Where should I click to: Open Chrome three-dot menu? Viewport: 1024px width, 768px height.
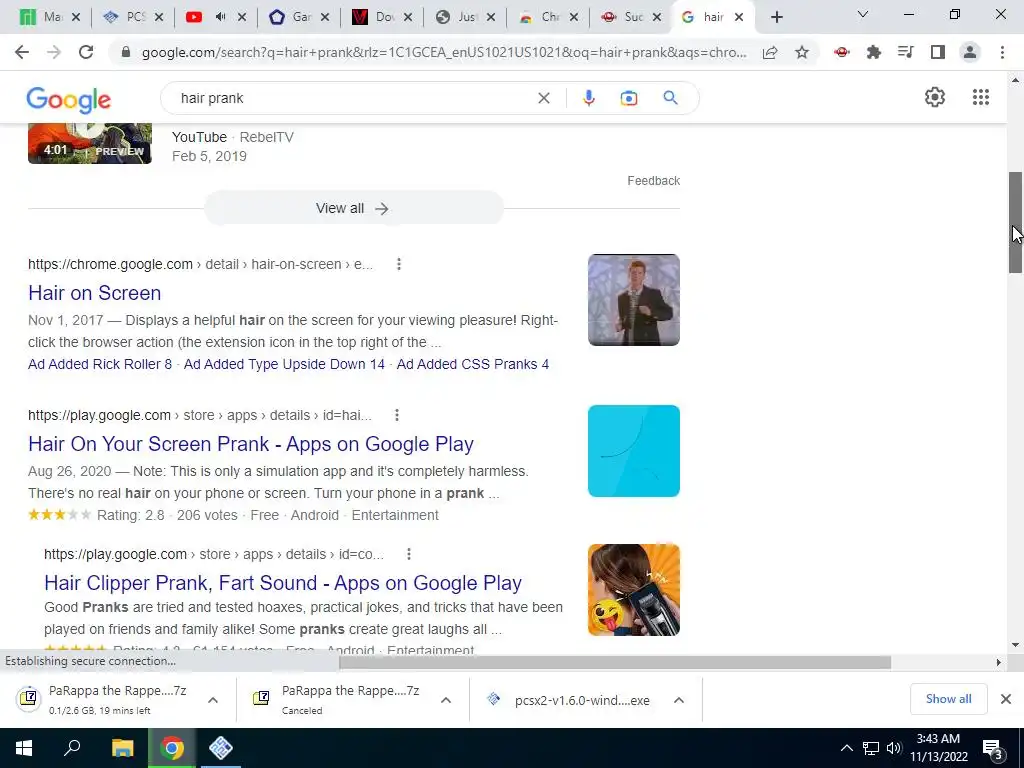(1002, 52)
